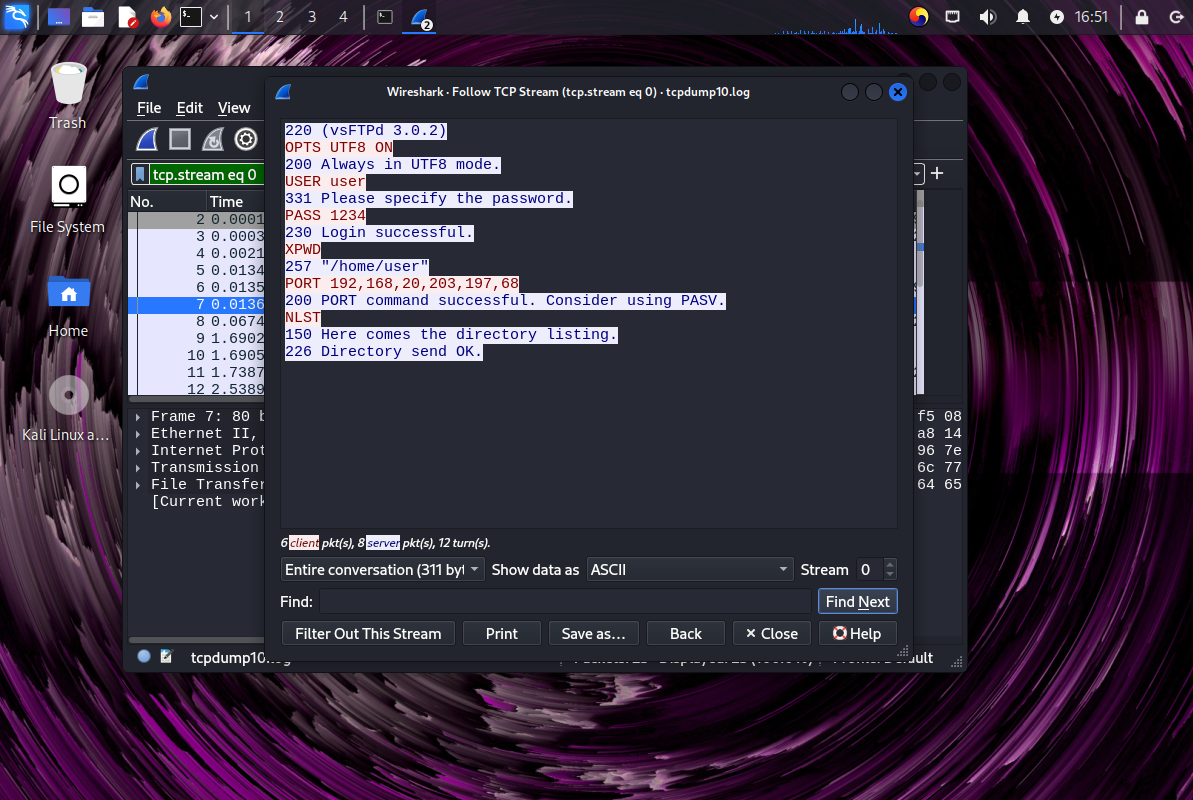Increment the Stream number spinner
The image size is (1193, 800).
(x=889, y=564)
